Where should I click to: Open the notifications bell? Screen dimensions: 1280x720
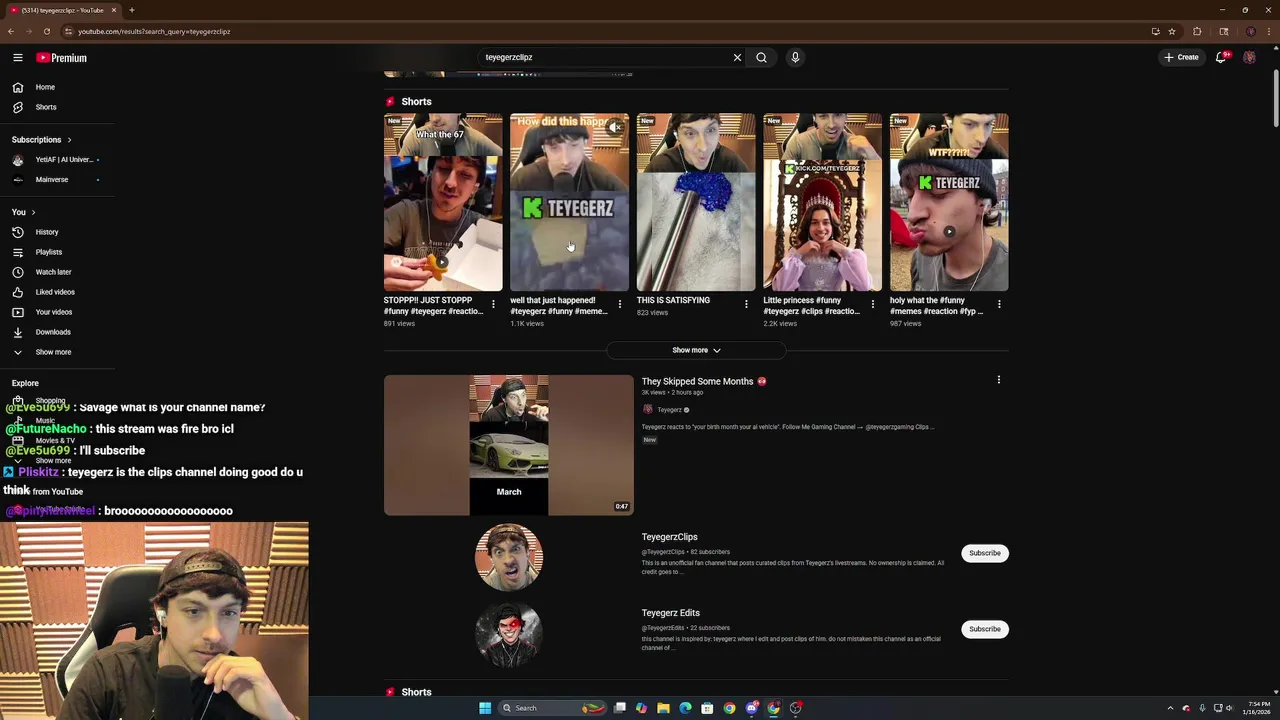click(1221, 57)
